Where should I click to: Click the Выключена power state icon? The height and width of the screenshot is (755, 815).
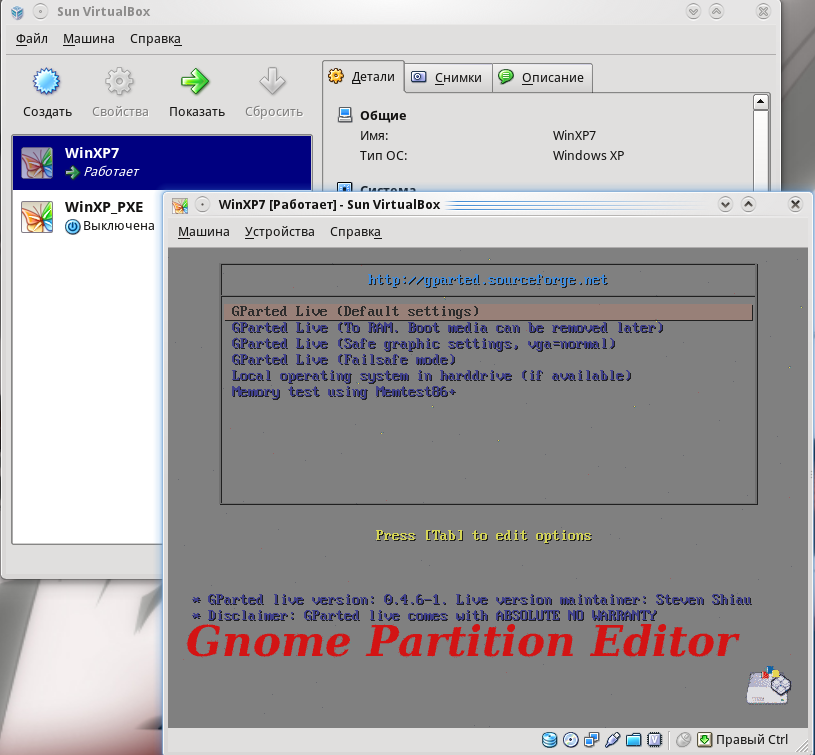pyautogui.click(x=73, y=227)
